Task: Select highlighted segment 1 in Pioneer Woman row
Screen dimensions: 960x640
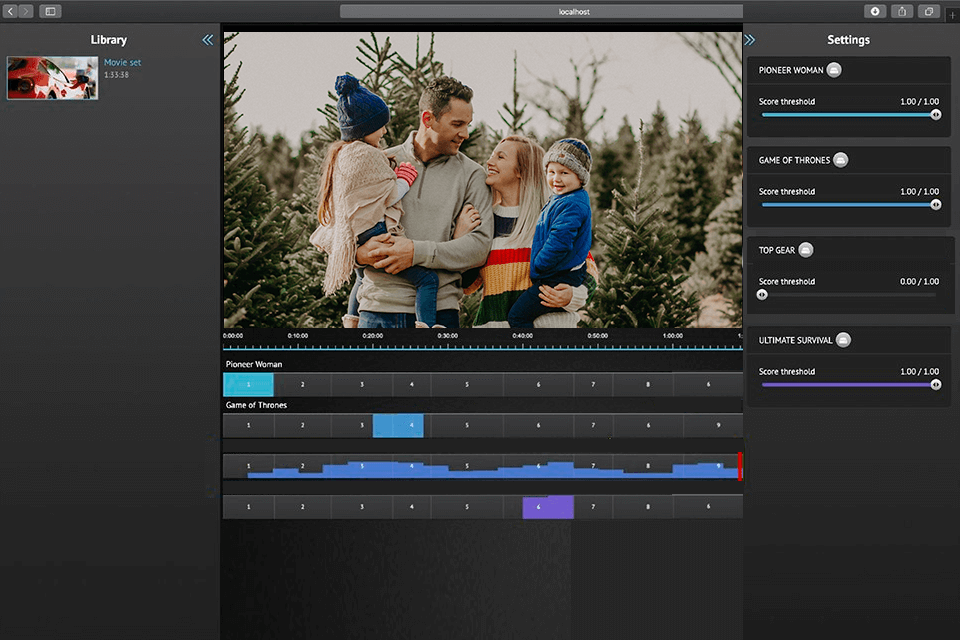Action: pos(248,385)
